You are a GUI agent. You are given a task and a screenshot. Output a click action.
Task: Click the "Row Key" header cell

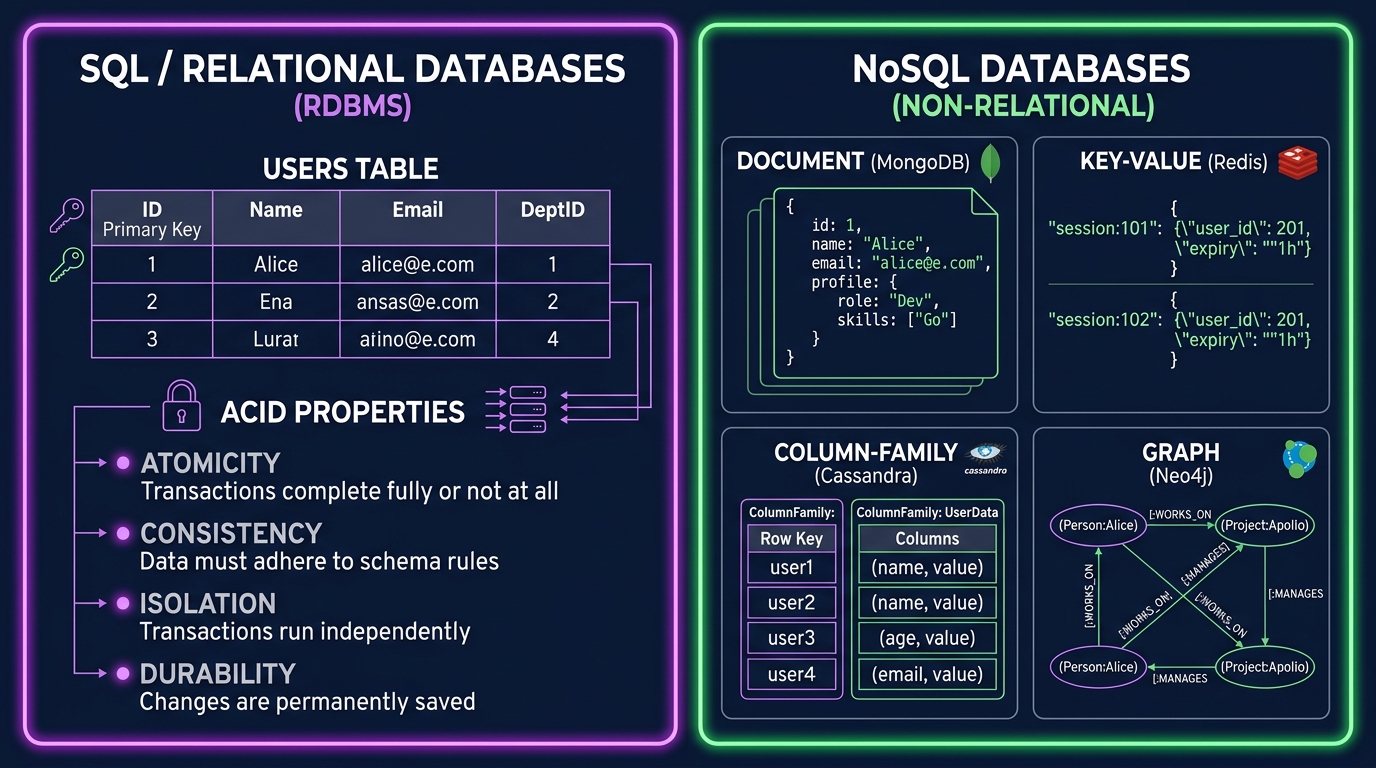(791, 538)
